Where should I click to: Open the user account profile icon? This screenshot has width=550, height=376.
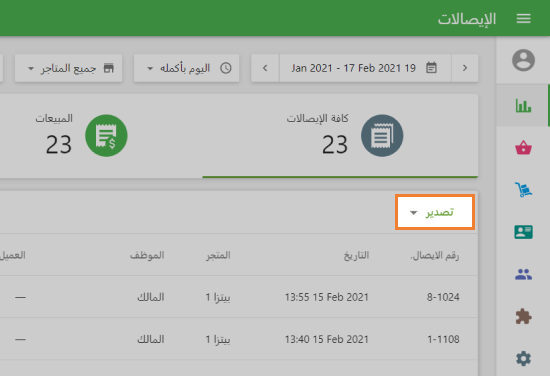(523, 60)
